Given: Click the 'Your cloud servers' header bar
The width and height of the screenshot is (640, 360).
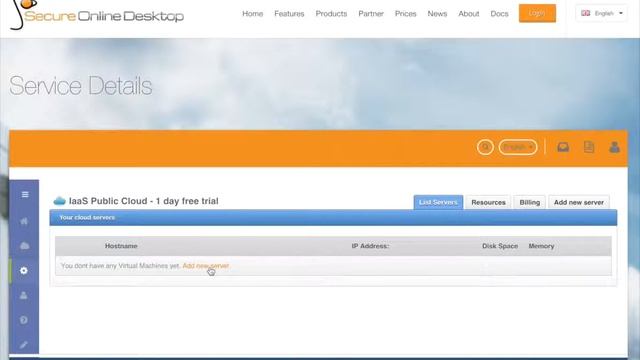Looking at the screenshot, I should [x=333, y=218].
